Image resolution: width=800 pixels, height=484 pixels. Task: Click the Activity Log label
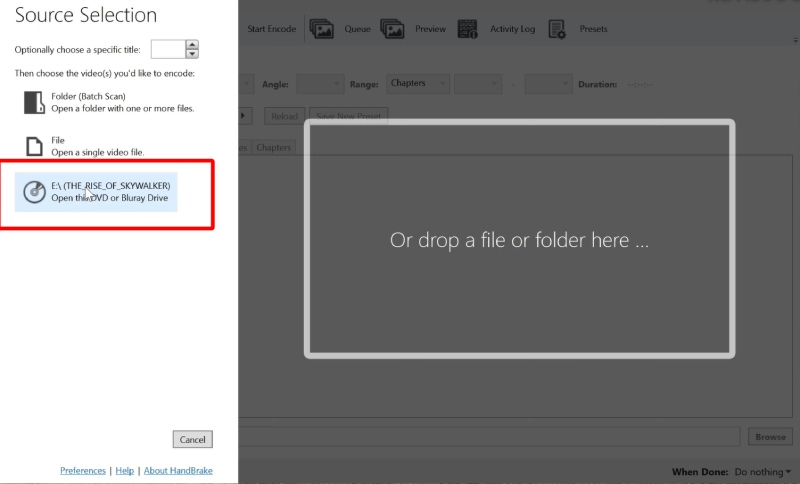pyautogui.click(x=513, y=29)
